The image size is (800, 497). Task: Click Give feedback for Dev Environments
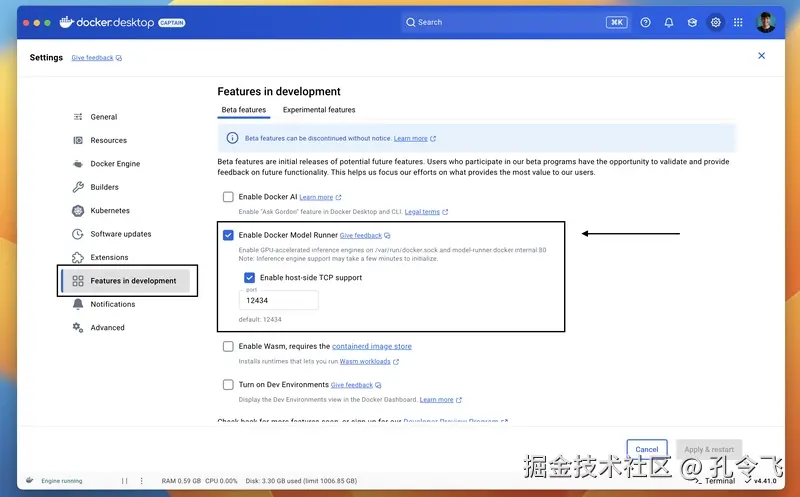[x=352, y=385]
